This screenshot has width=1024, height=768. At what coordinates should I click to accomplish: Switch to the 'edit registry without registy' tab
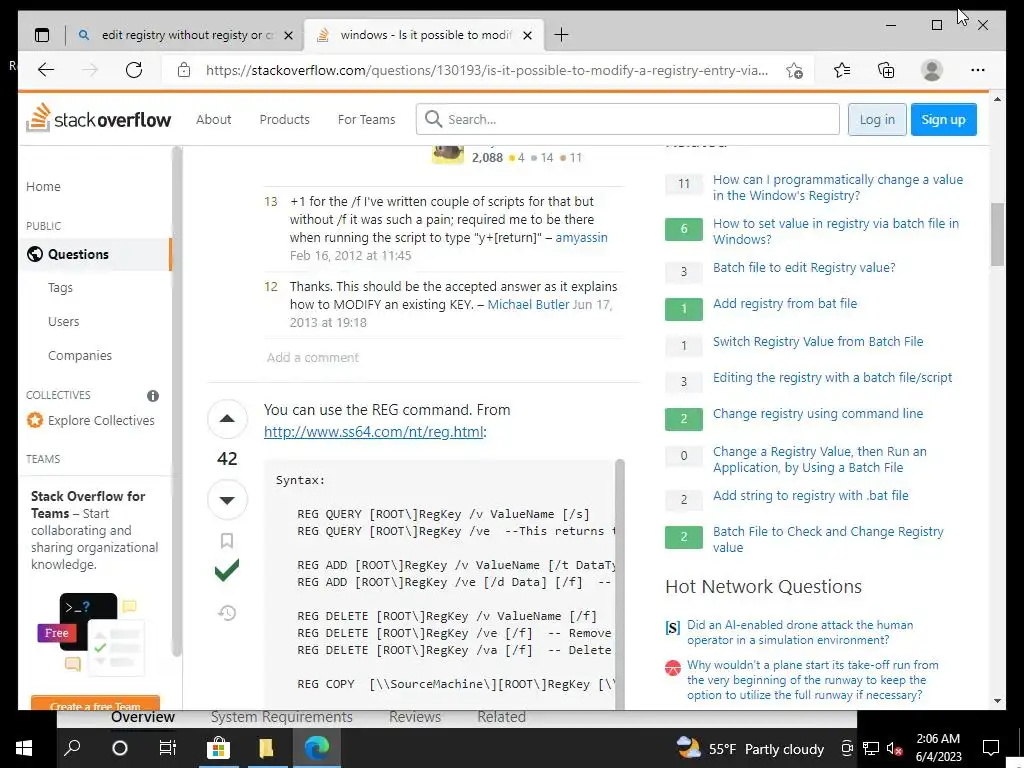(185, 35)
